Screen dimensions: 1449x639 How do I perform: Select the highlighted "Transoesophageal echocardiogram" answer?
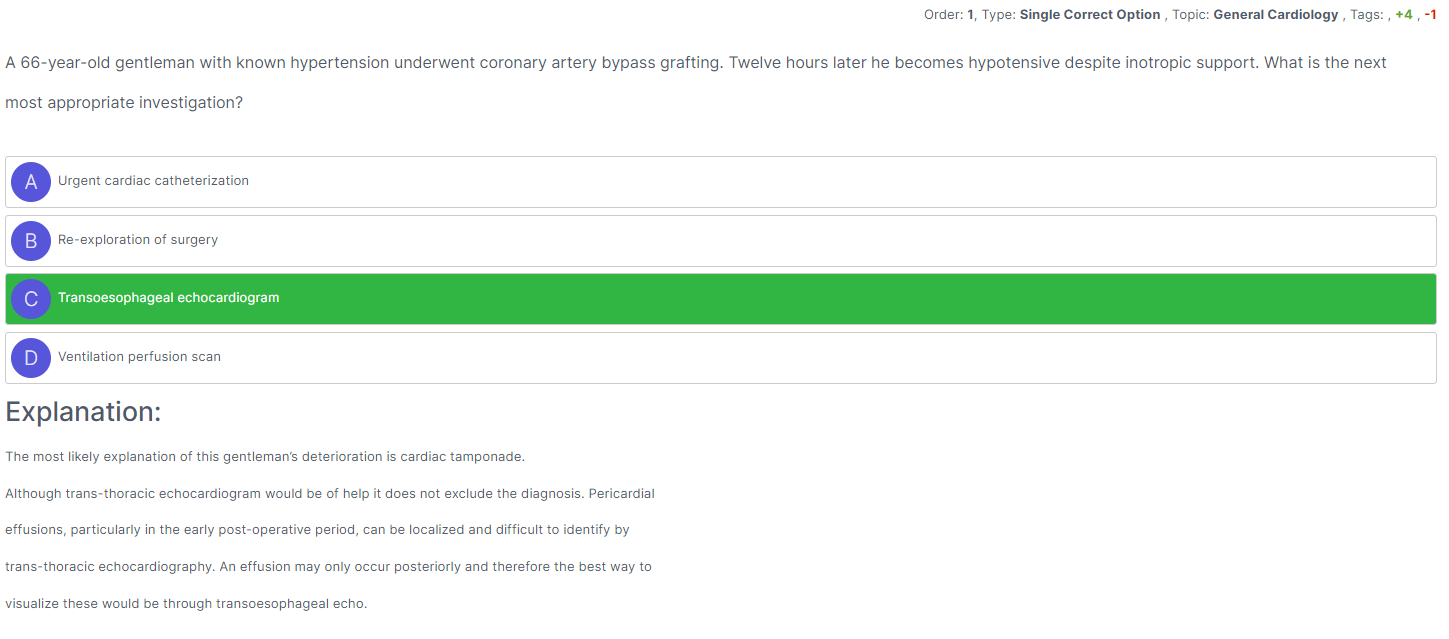tap(169, 298)
